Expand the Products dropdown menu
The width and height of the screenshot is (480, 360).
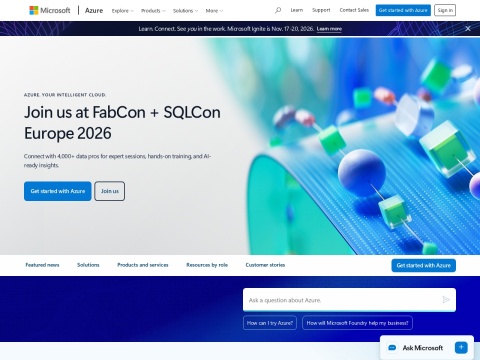click(x=153, y=11)
